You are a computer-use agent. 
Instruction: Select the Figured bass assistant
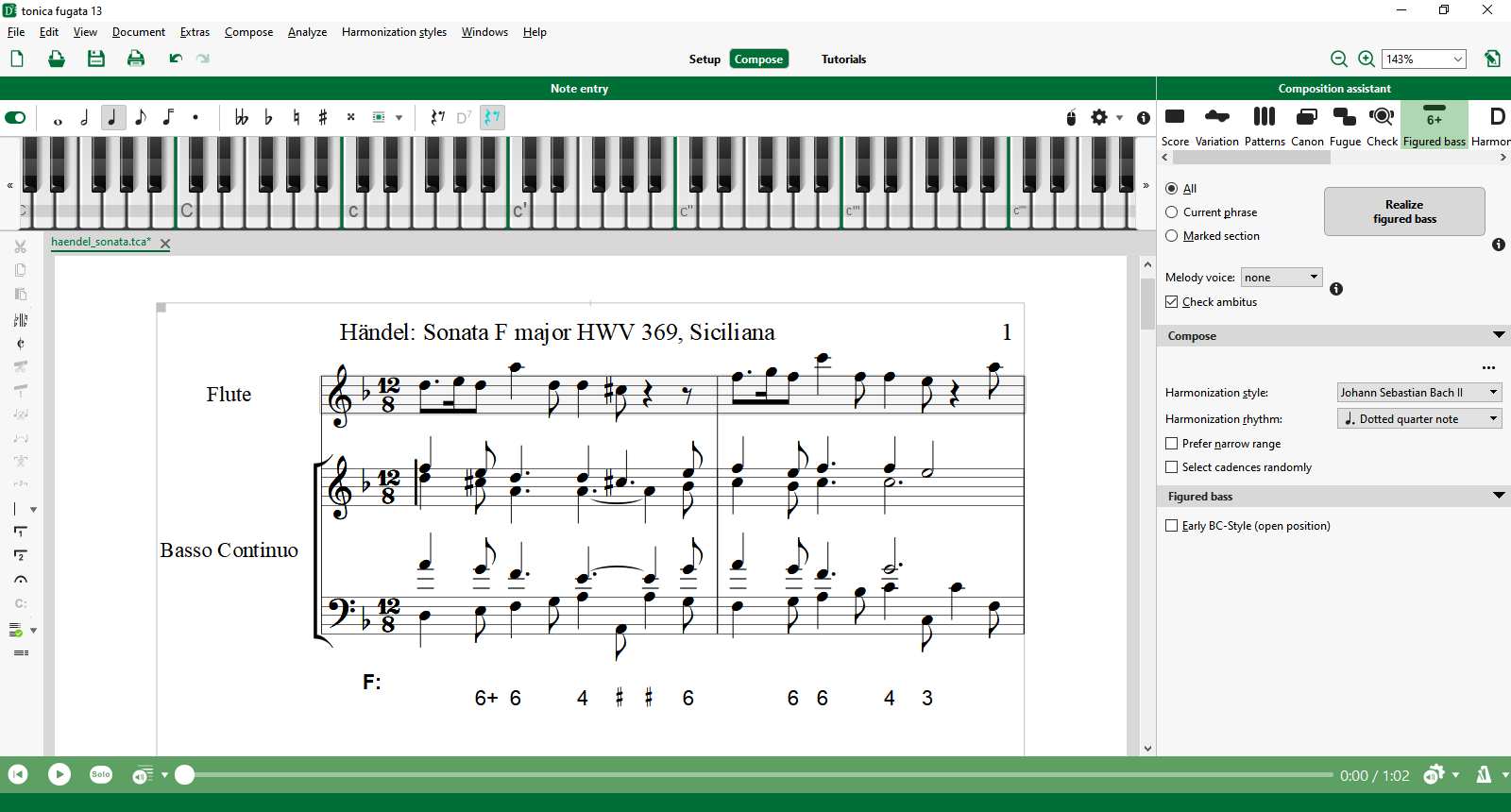pyautogui.click(x=1435, y=126)
